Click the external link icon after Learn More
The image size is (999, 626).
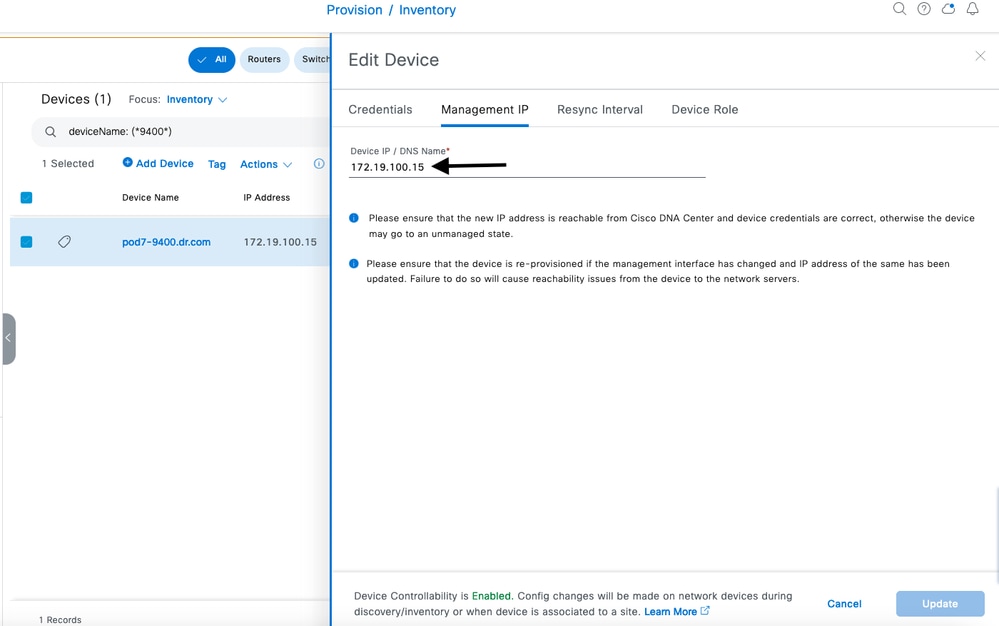(705, 611)
